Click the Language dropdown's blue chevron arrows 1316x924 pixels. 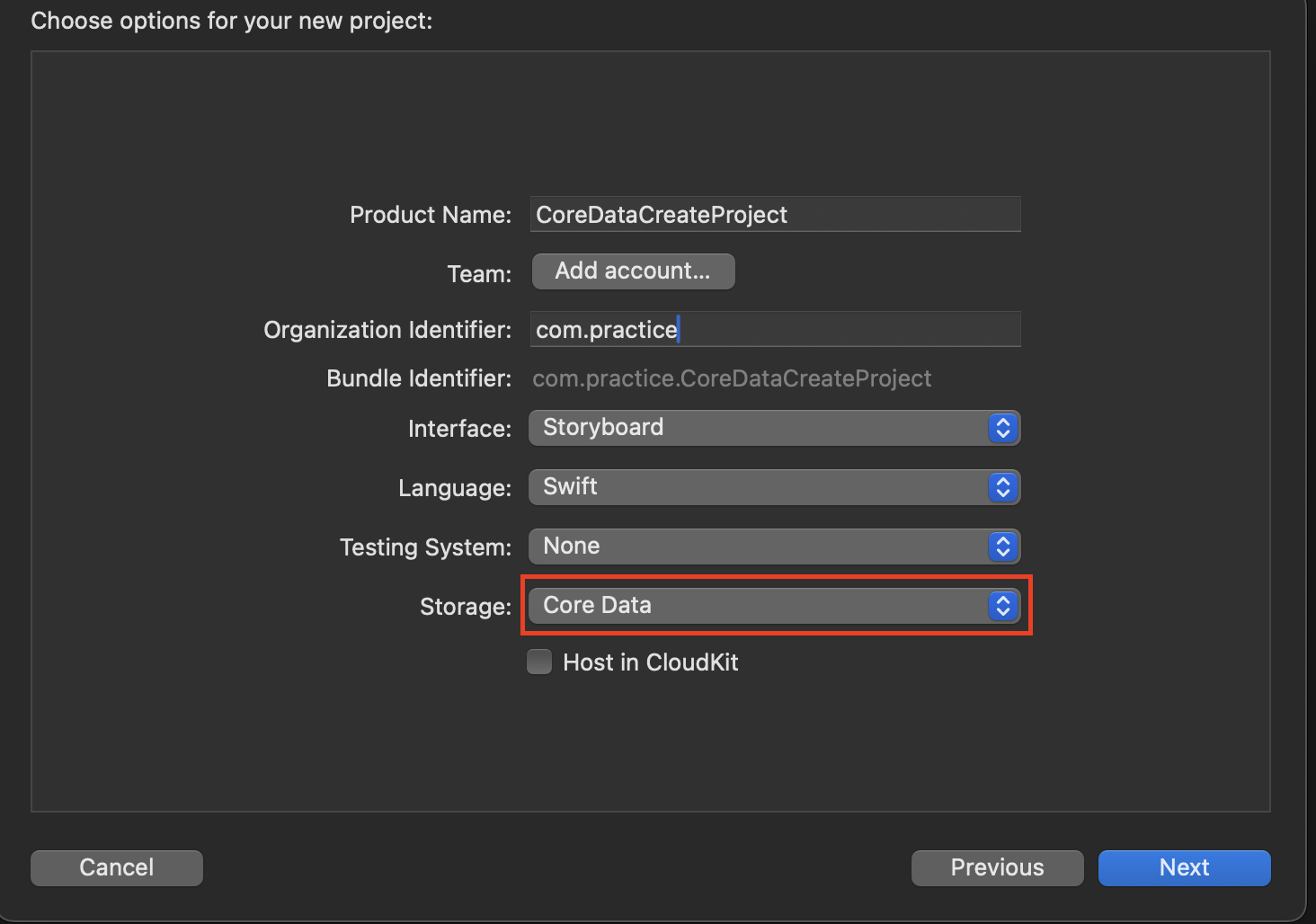click(x=1002, y=487)
